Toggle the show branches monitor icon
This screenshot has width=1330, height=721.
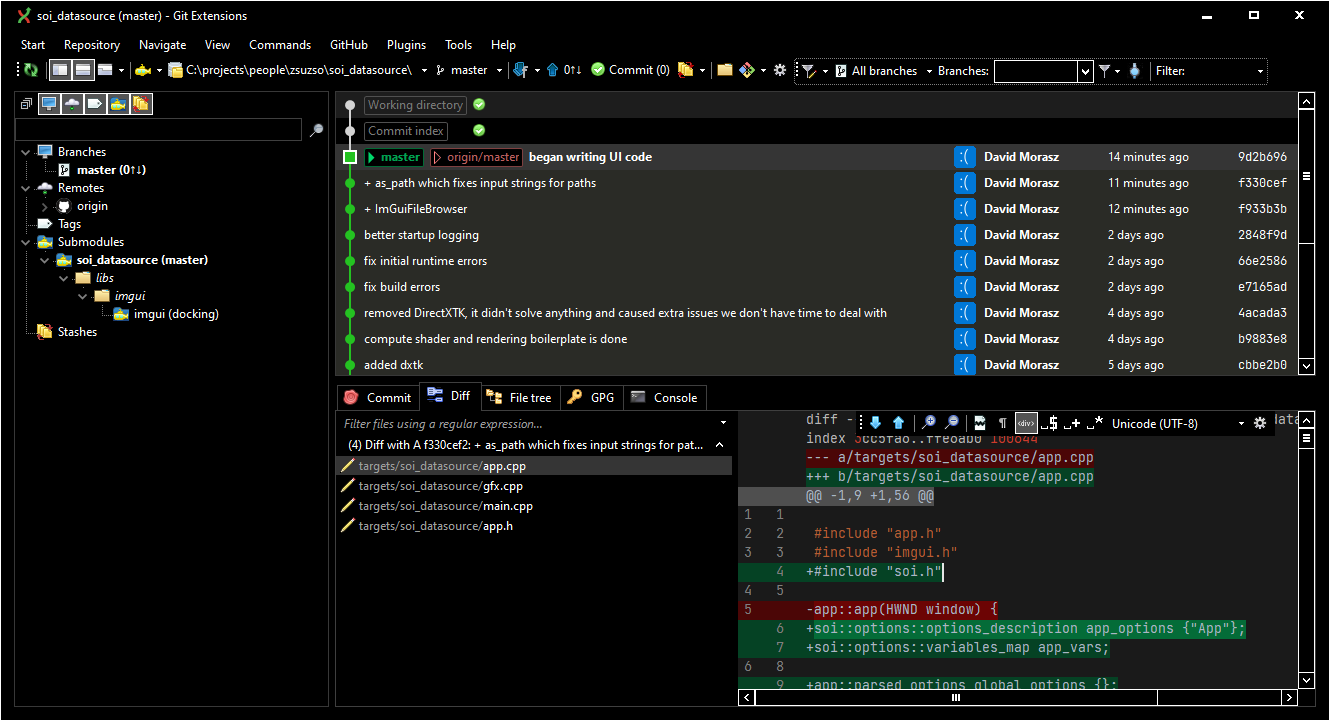(x=49, y=103)
